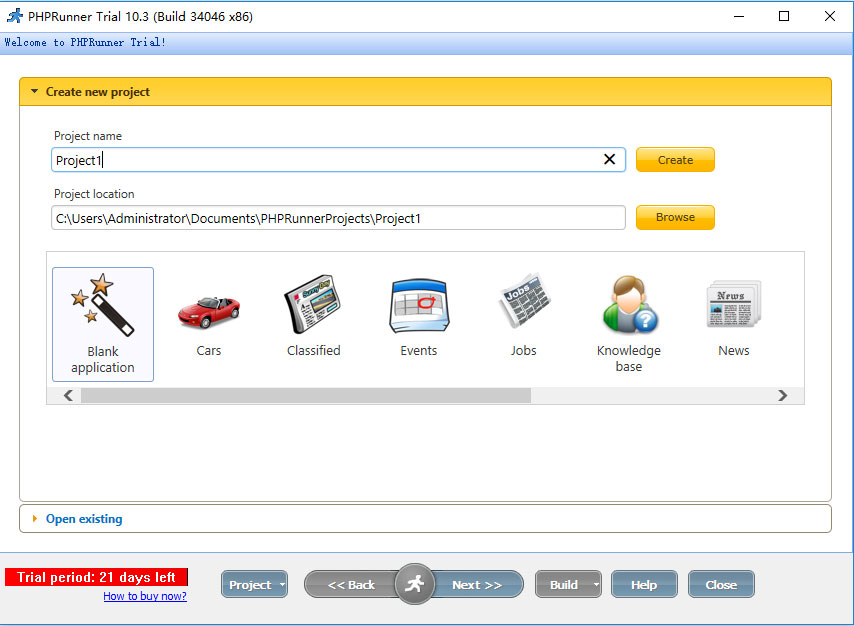Select the Blank application template

[x=103, y=324]
